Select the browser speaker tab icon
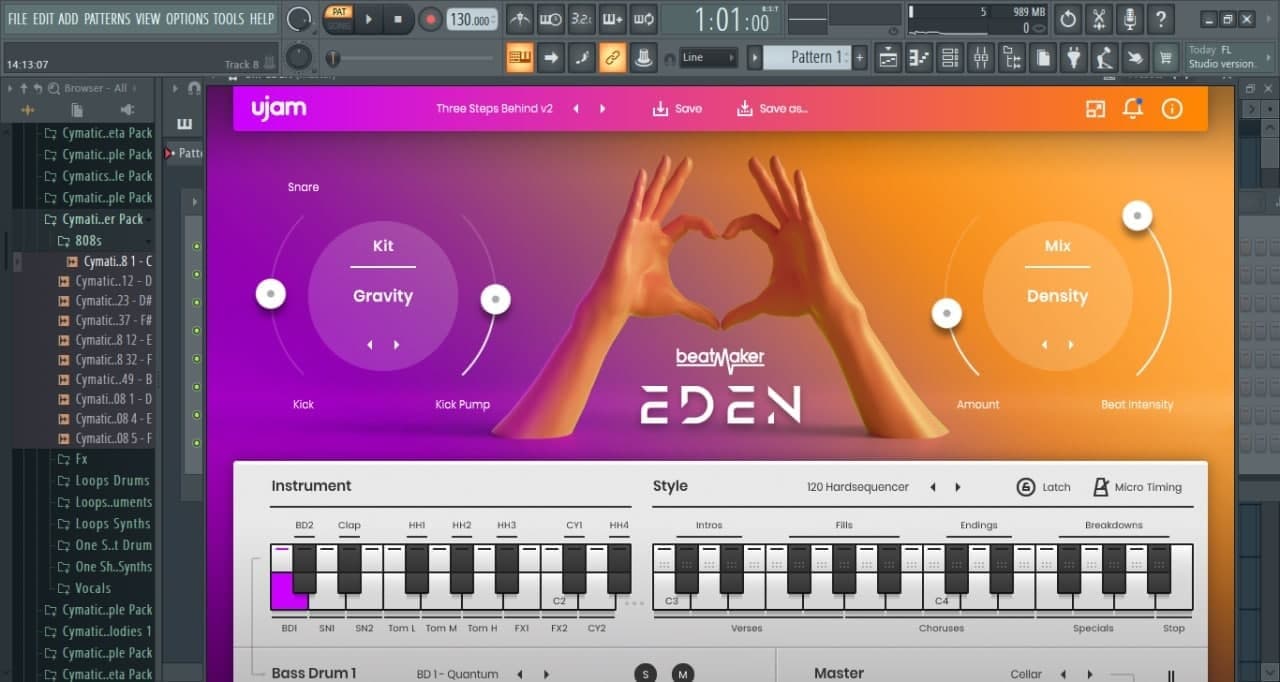This screenshot has width=1280, height=682. 127,109
